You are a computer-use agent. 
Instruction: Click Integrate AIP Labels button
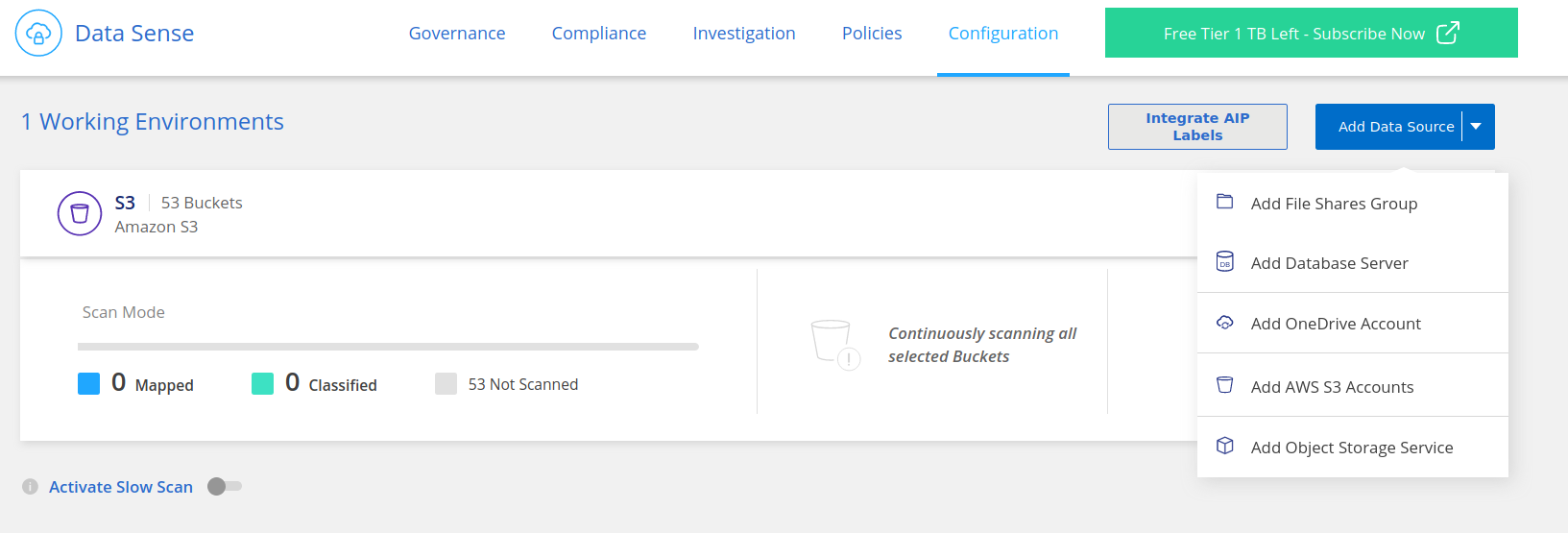[1197, 127]
